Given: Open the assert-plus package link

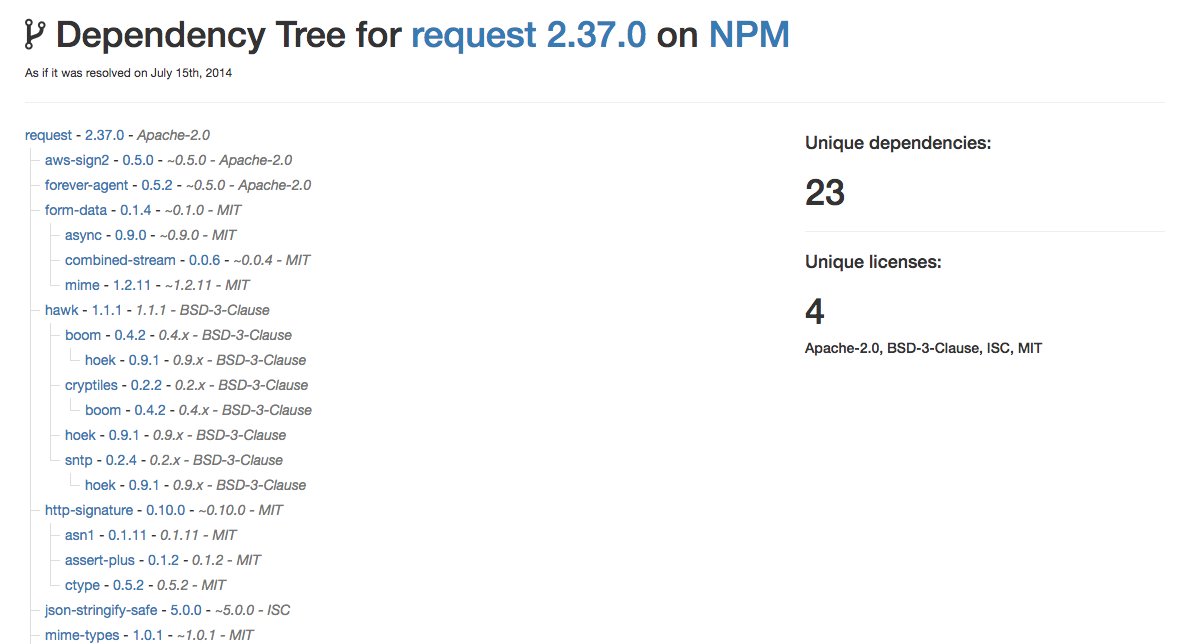Looking at the screenshot, I should 100,560.
